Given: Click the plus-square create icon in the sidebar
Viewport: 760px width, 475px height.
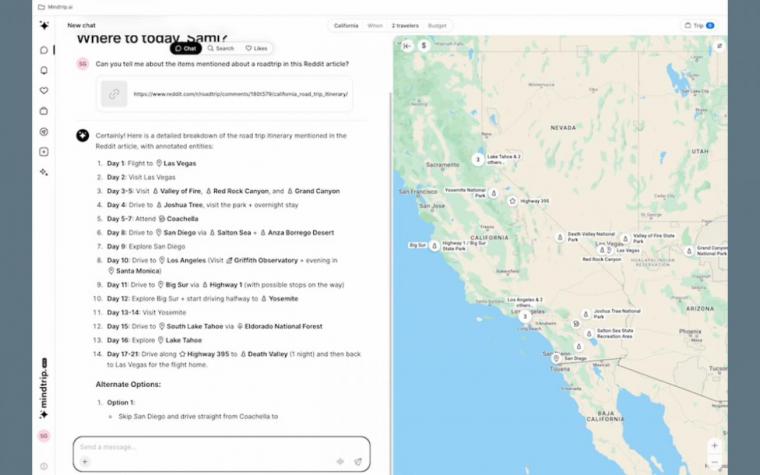Looking at the screenshot, I should click(x=44, y=152).
